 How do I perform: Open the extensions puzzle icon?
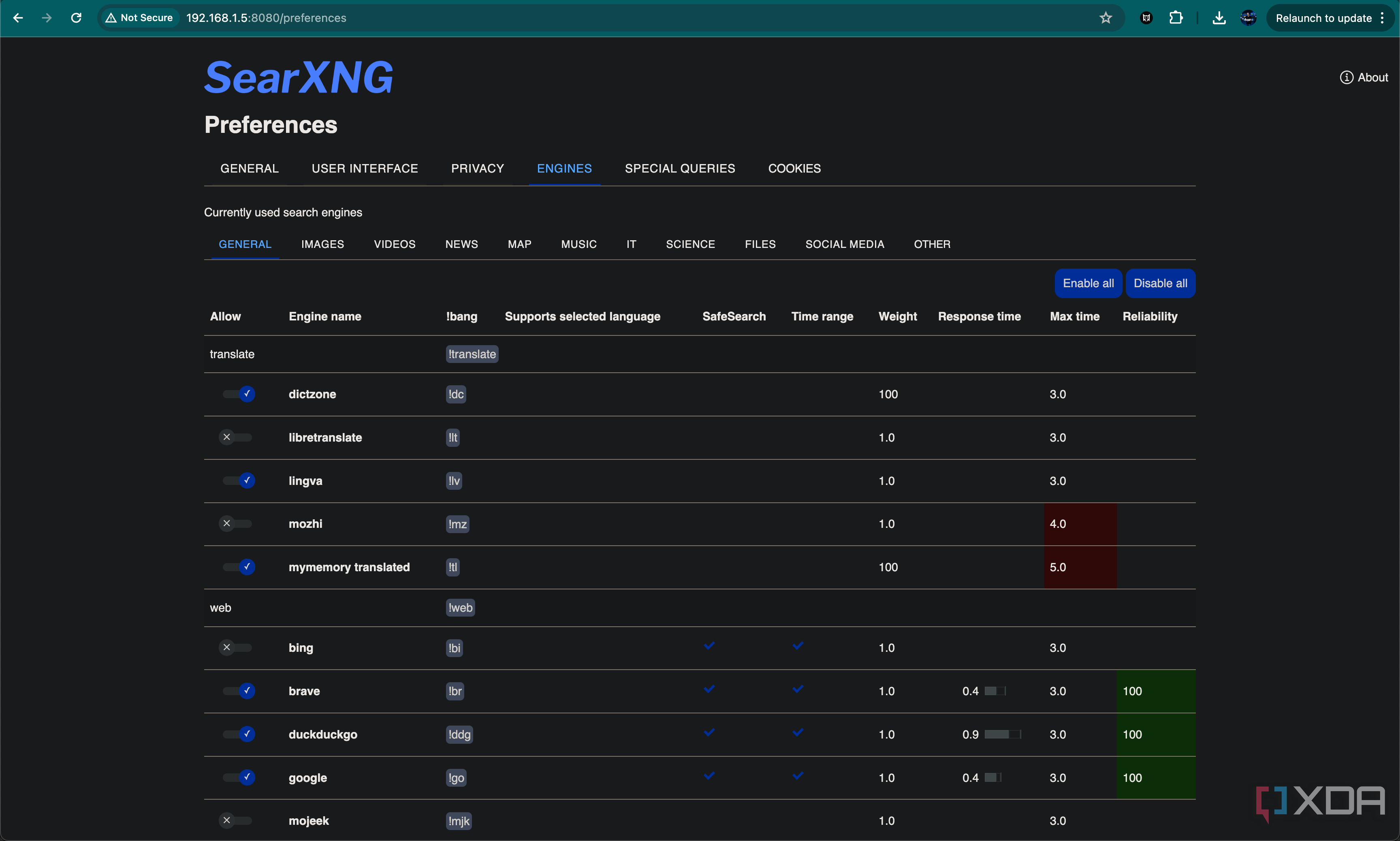(x=1176, y=18)
